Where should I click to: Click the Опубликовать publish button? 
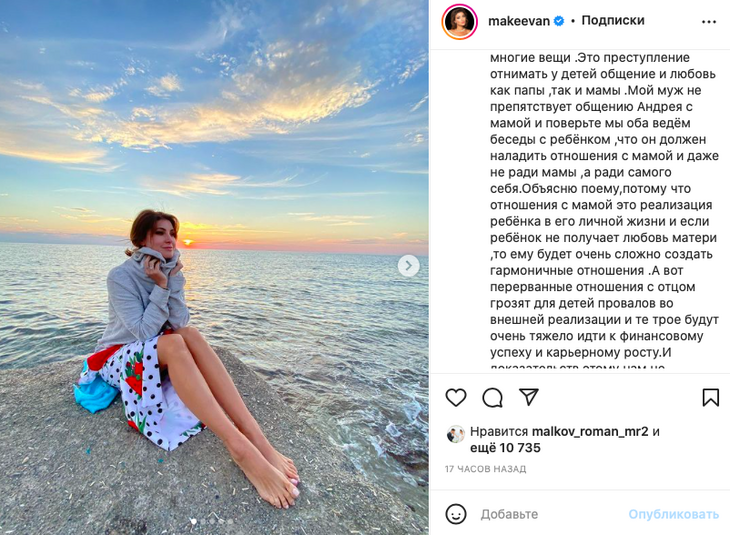(673, 514)
